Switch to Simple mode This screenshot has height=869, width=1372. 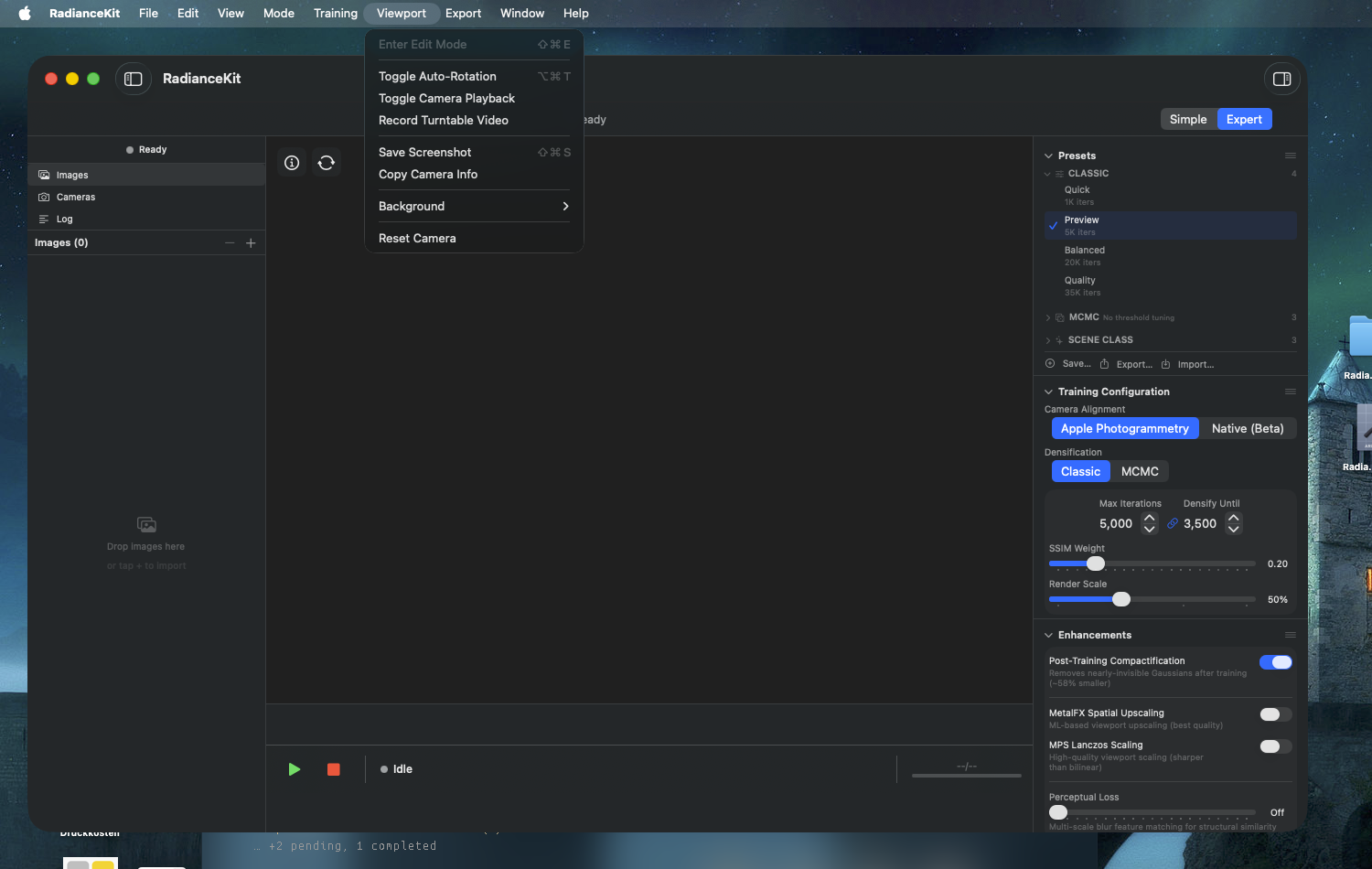(x=1188, y=119)
